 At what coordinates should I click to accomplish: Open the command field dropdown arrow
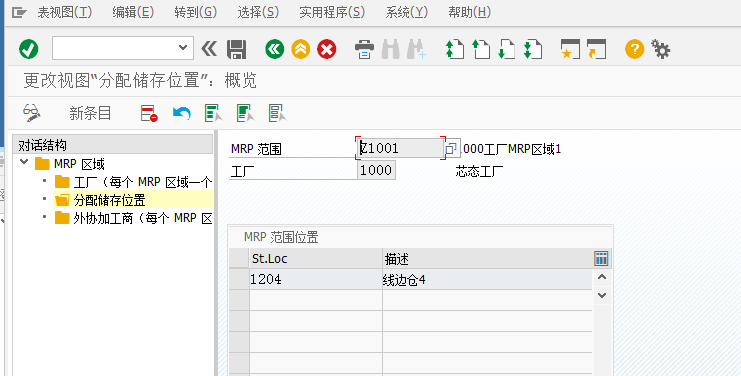[183, 48]
